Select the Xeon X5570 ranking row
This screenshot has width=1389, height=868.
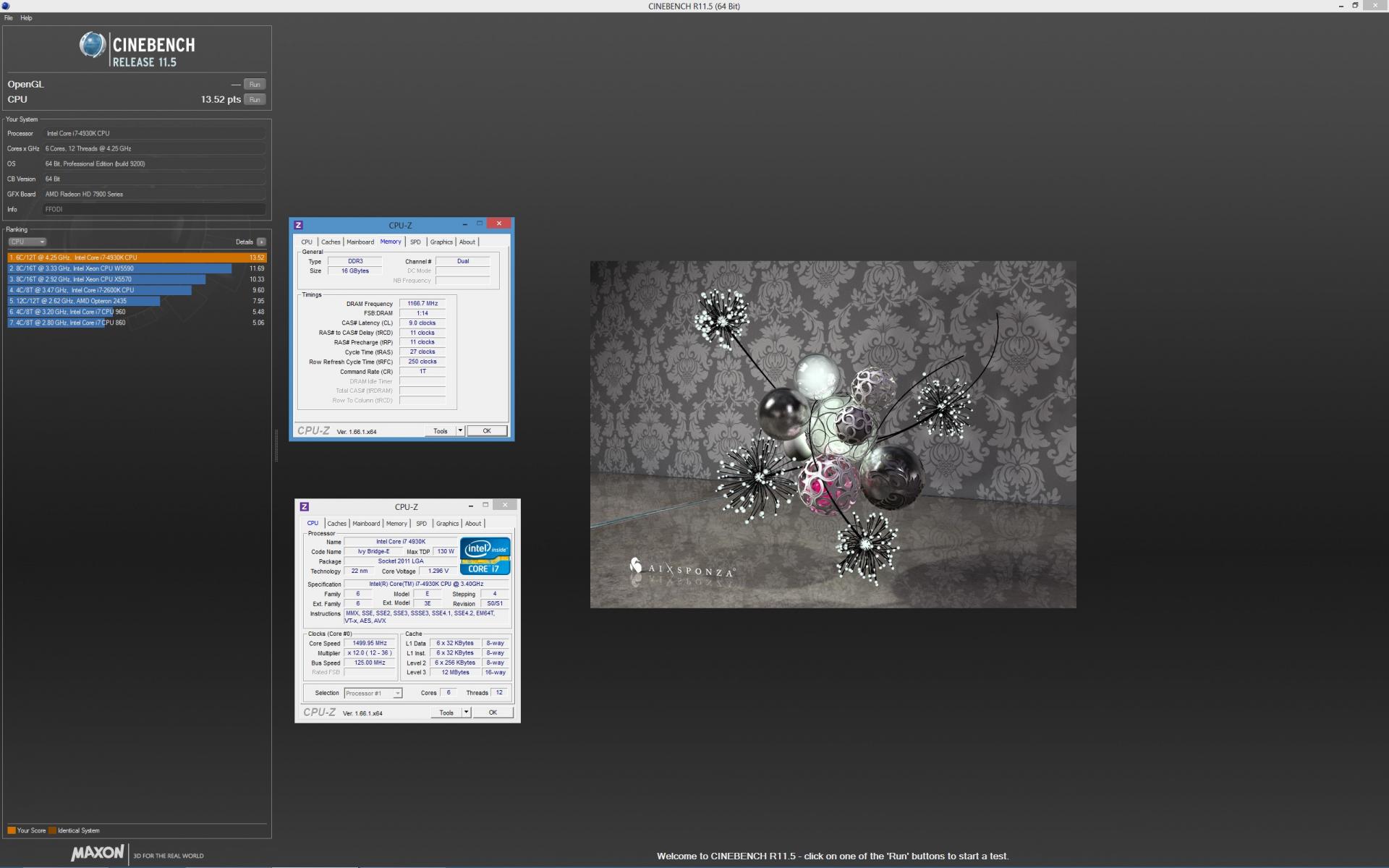[137, 279]
